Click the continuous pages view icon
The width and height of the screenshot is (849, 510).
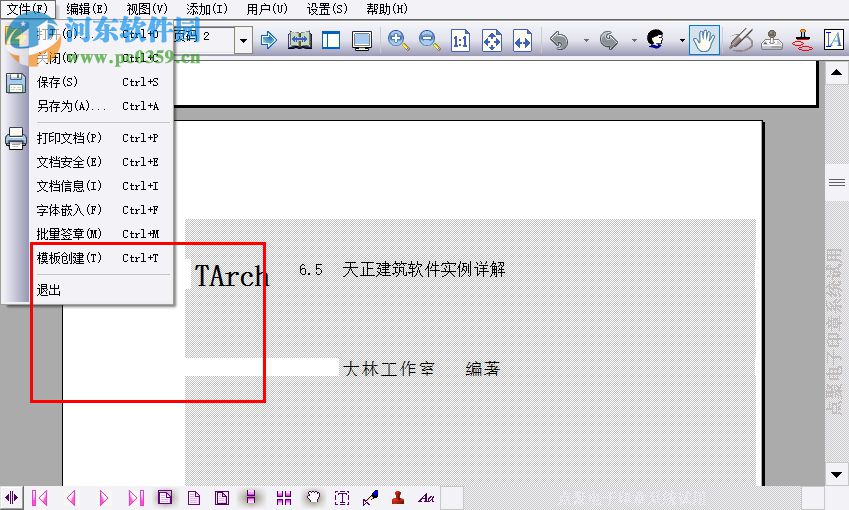251,498
